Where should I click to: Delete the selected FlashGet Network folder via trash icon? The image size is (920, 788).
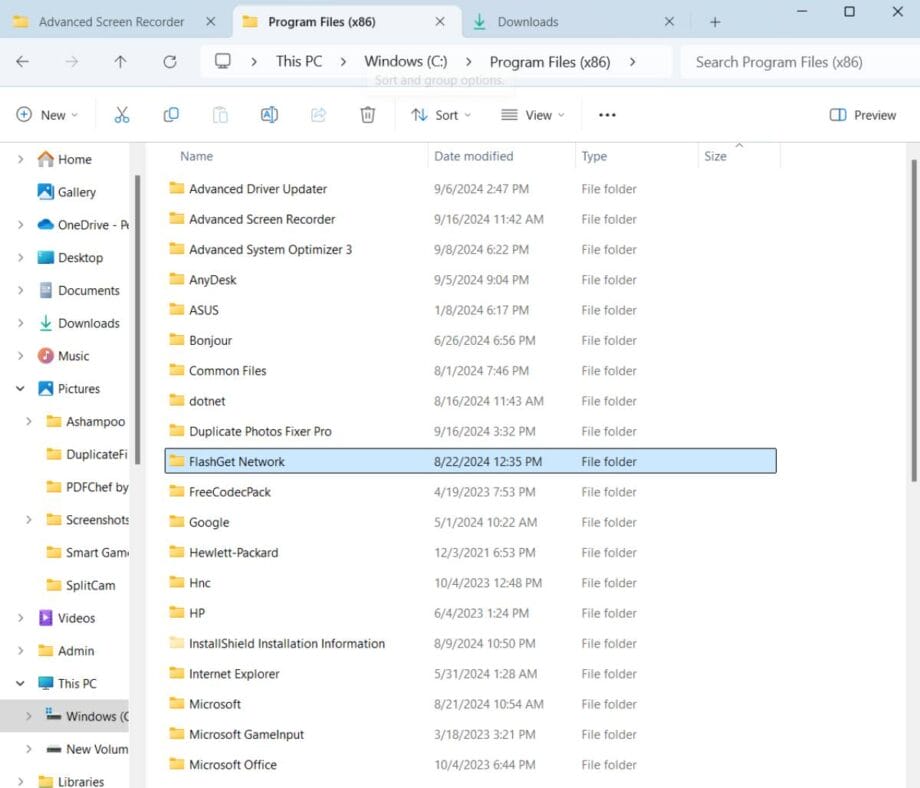(x=367, y=114)
